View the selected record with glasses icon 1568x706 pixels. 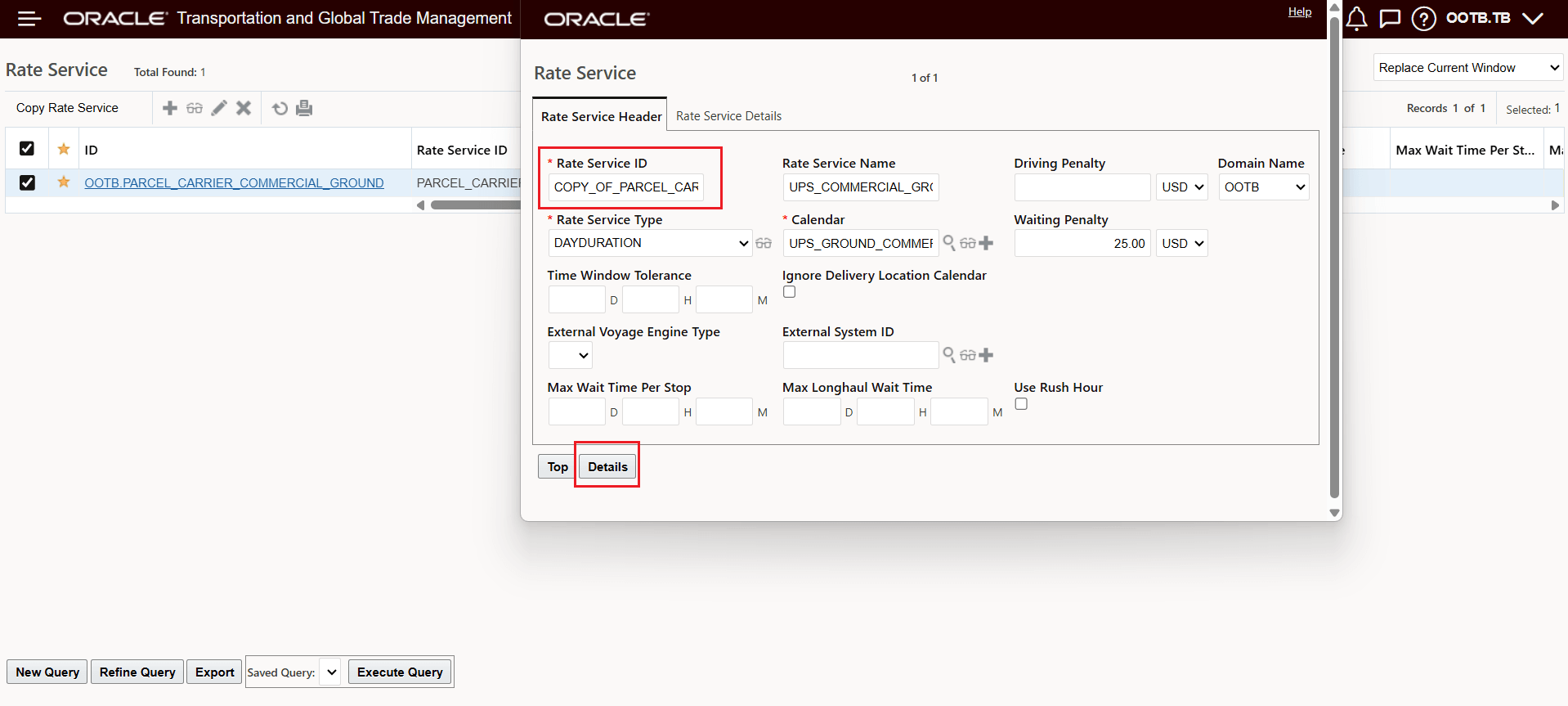[195, 108]
